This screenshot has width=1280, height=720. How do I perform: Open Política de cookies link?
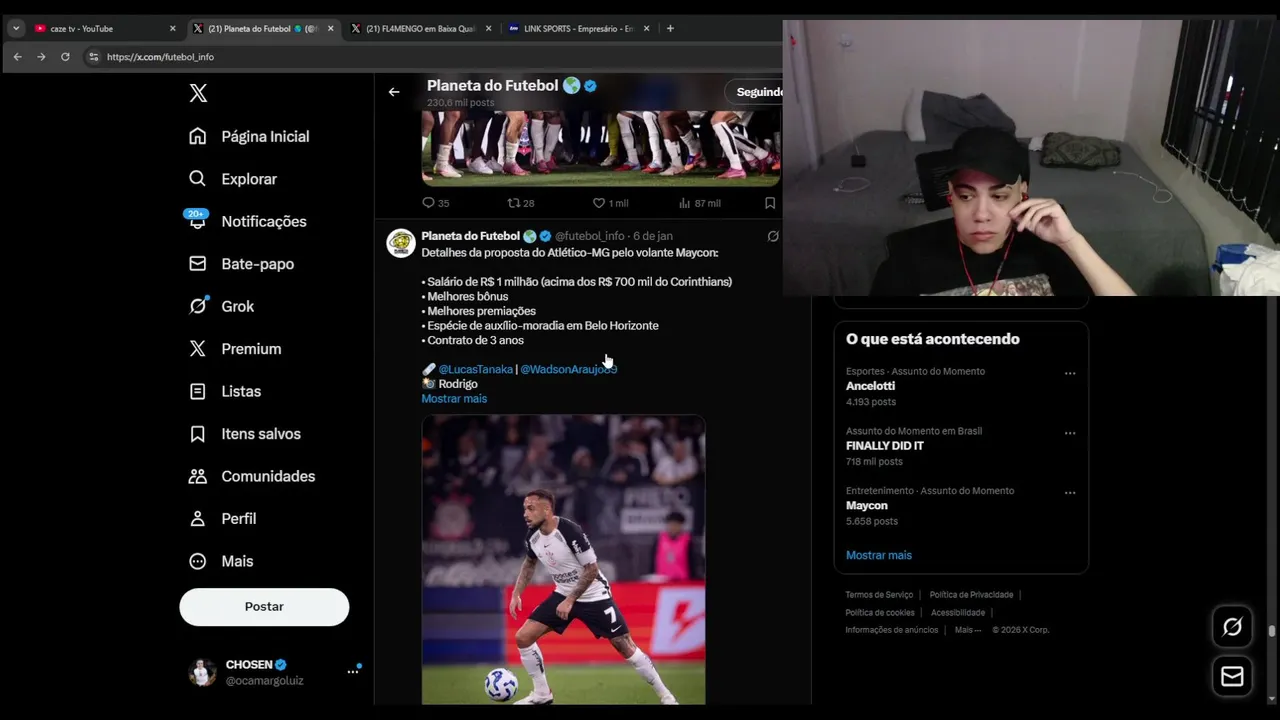coord(880,613)
